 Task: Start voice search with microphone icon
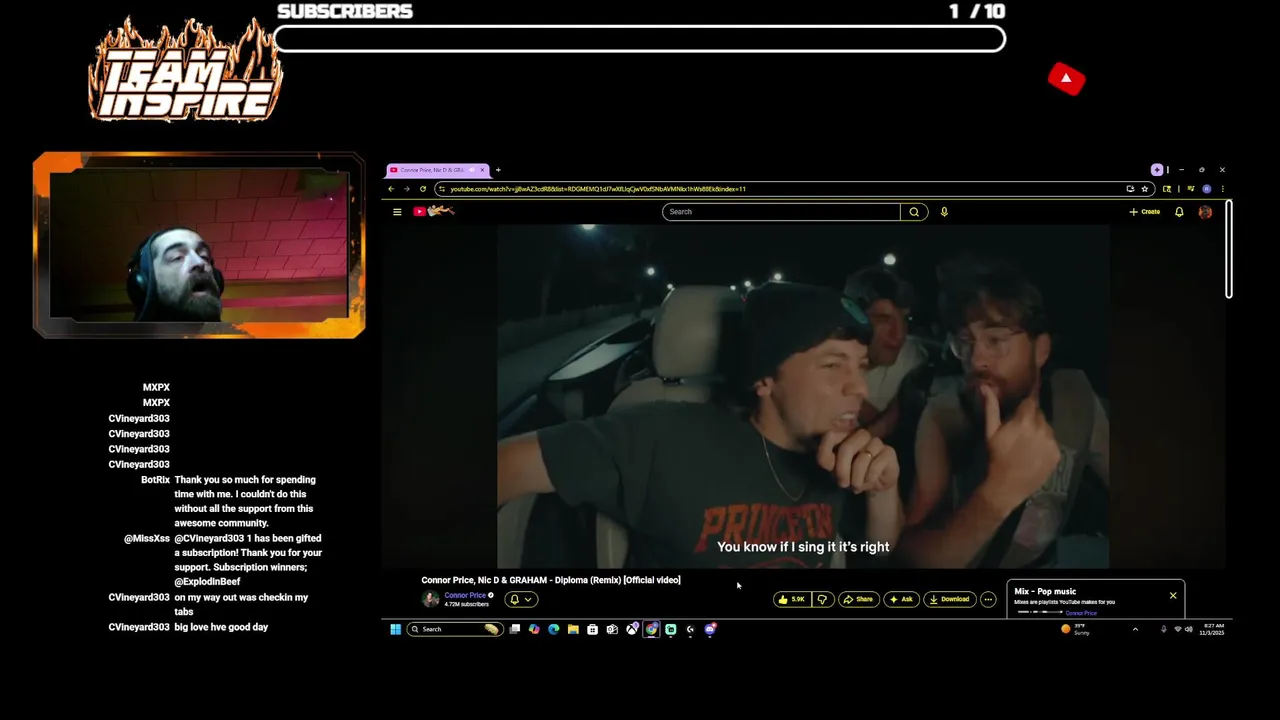point(944,212)
